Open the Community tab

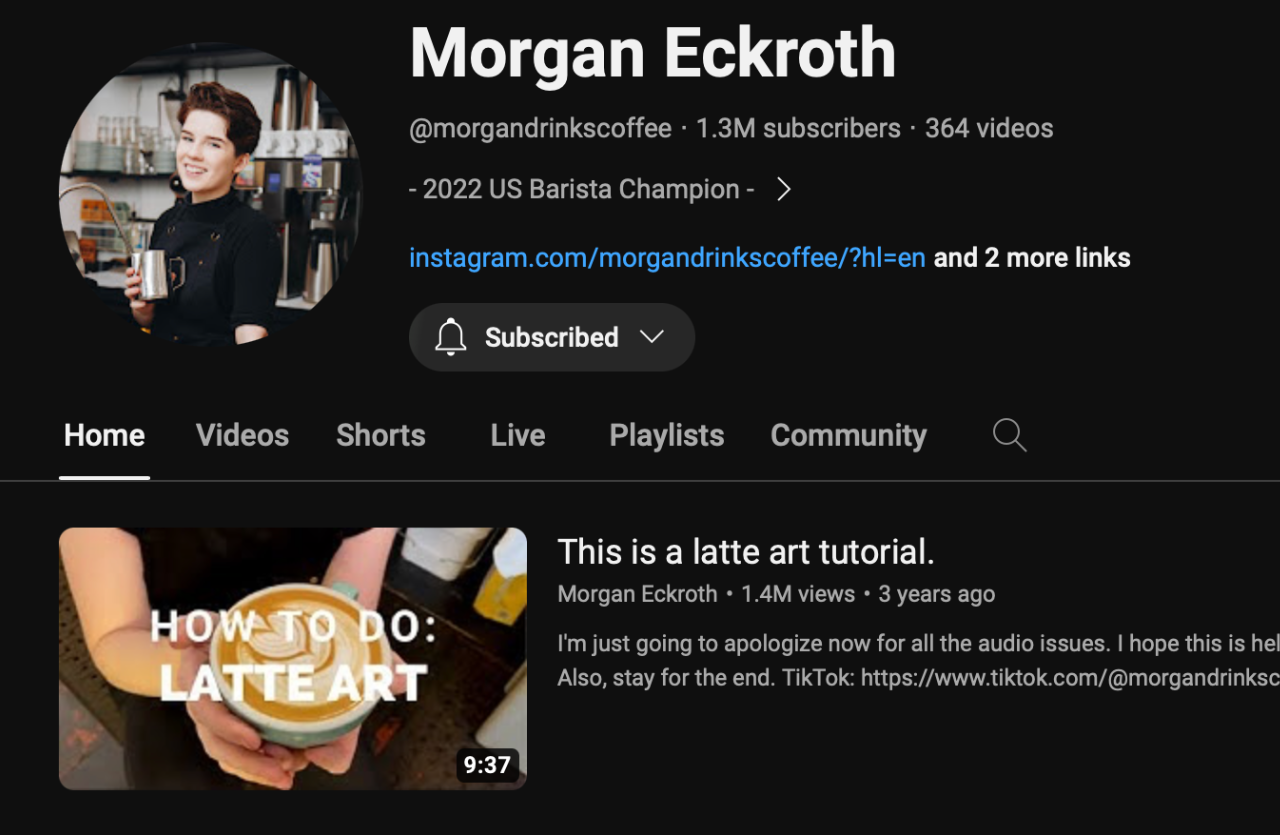tap(849, 435)
